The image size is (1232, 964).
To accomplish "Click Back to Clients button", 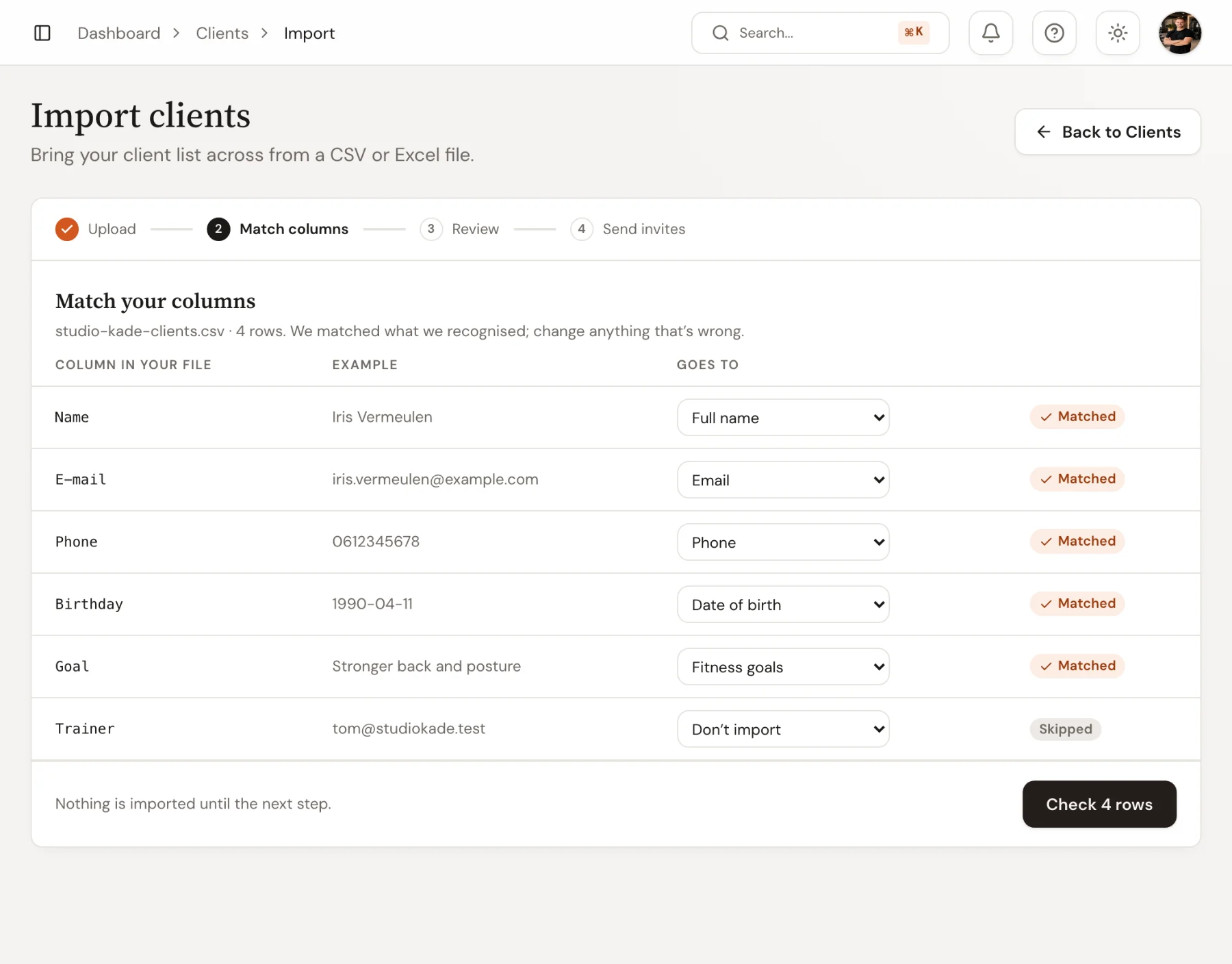I will pos(1107,132).
